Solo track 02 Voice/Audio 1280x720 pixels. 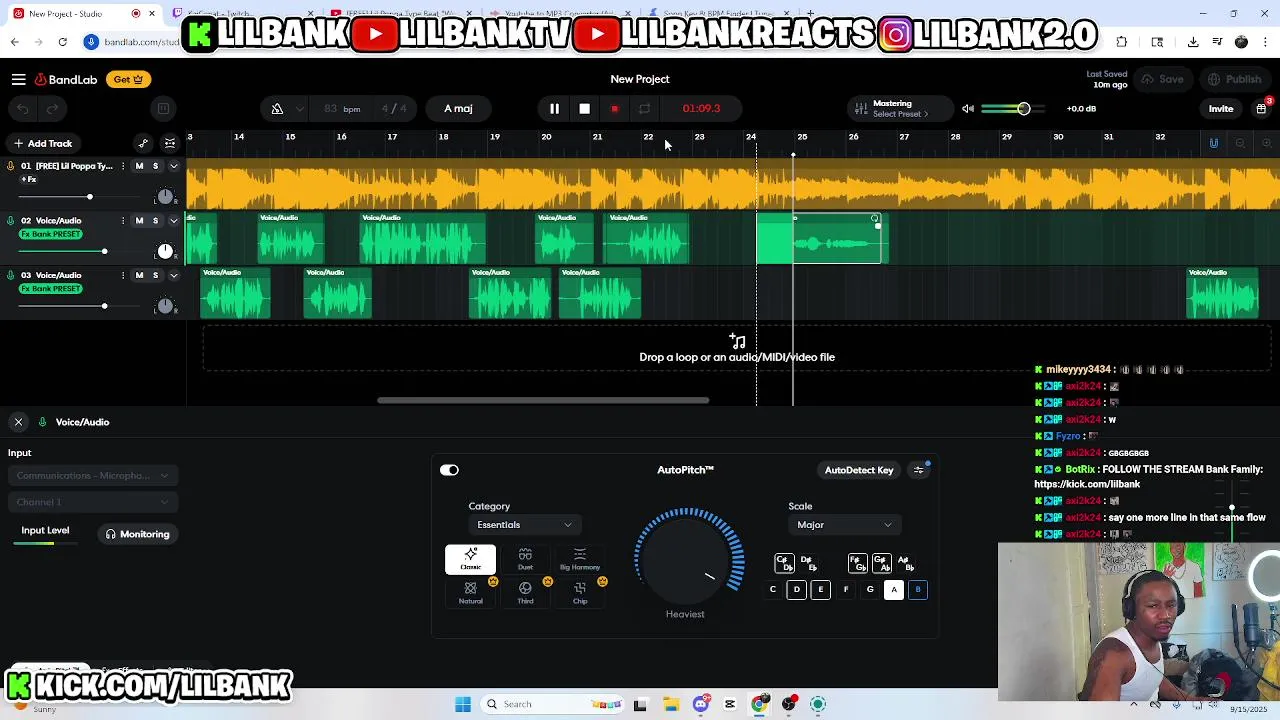155,221
